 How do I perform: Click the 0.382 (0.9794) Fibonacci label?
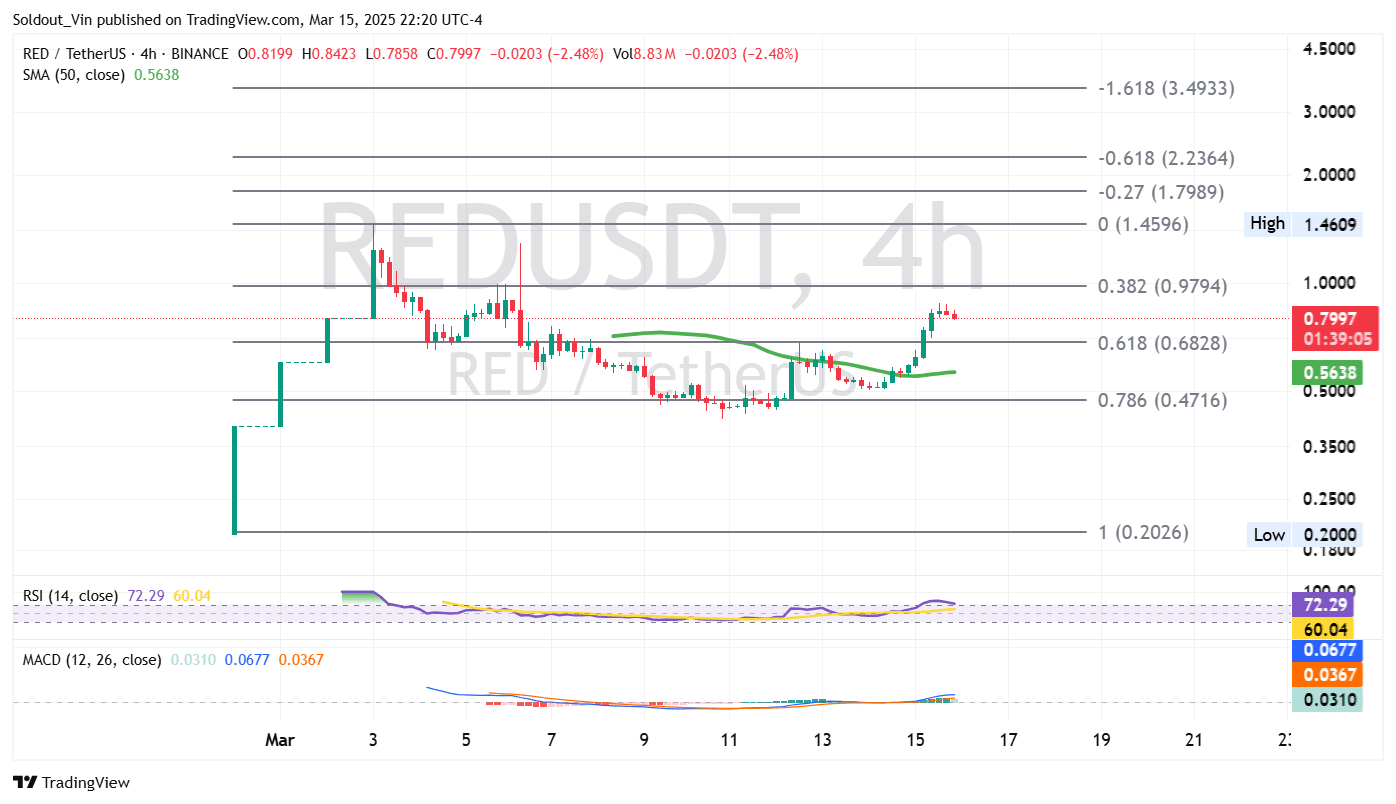coord(1162,286)
